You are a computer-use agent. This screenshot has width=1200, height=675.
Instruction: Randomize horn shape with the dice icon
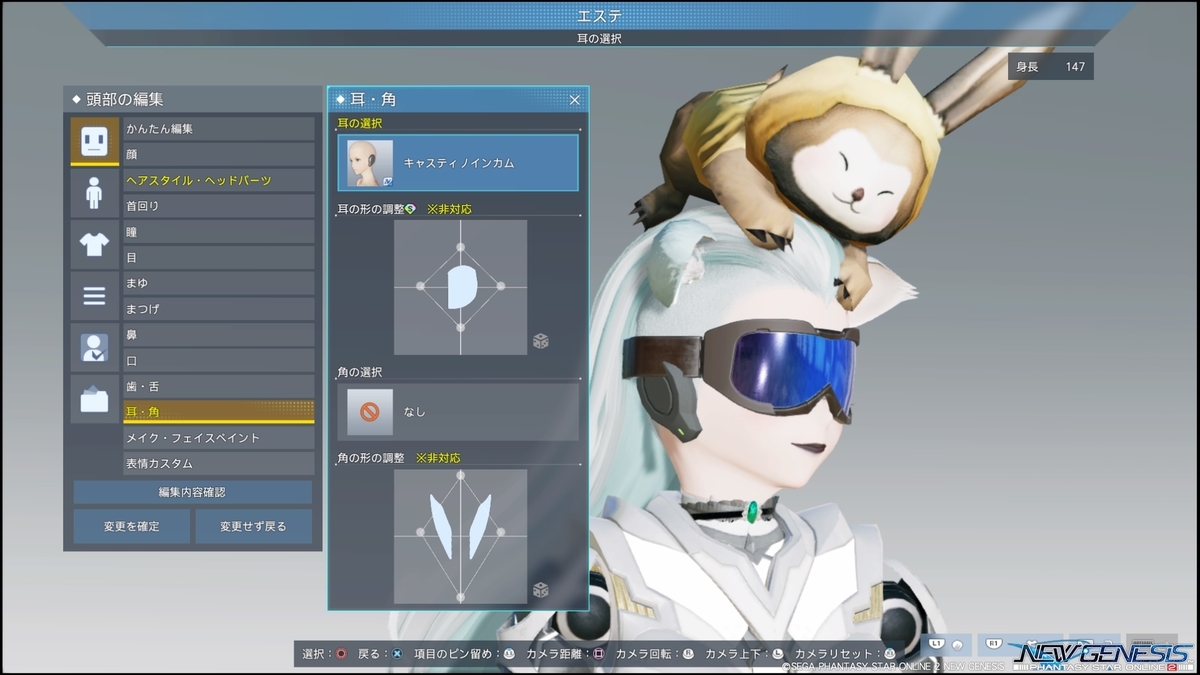(x=540, y=590)
